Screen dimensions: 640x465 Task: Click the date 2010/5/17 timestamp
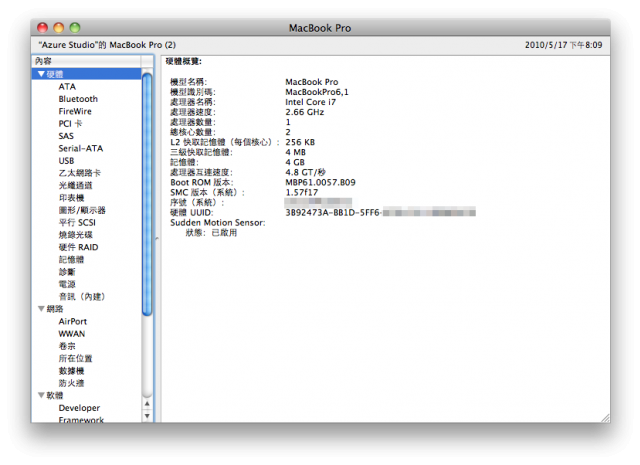(x=563, y=45)
